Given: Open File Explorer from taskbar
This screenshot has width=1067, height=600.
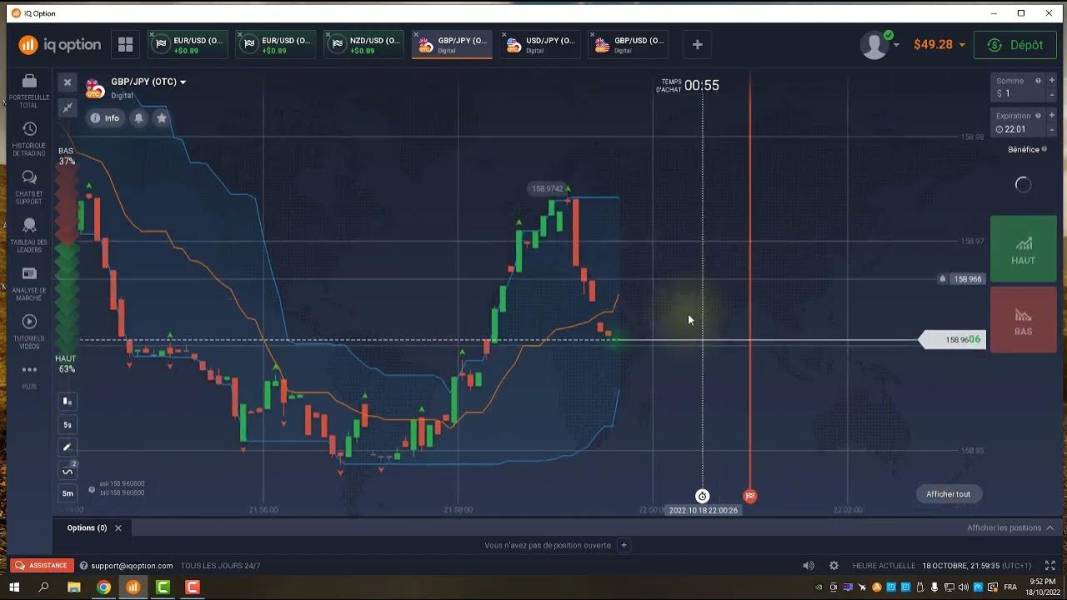Looking at the screenshot, I should pos(73,587).
